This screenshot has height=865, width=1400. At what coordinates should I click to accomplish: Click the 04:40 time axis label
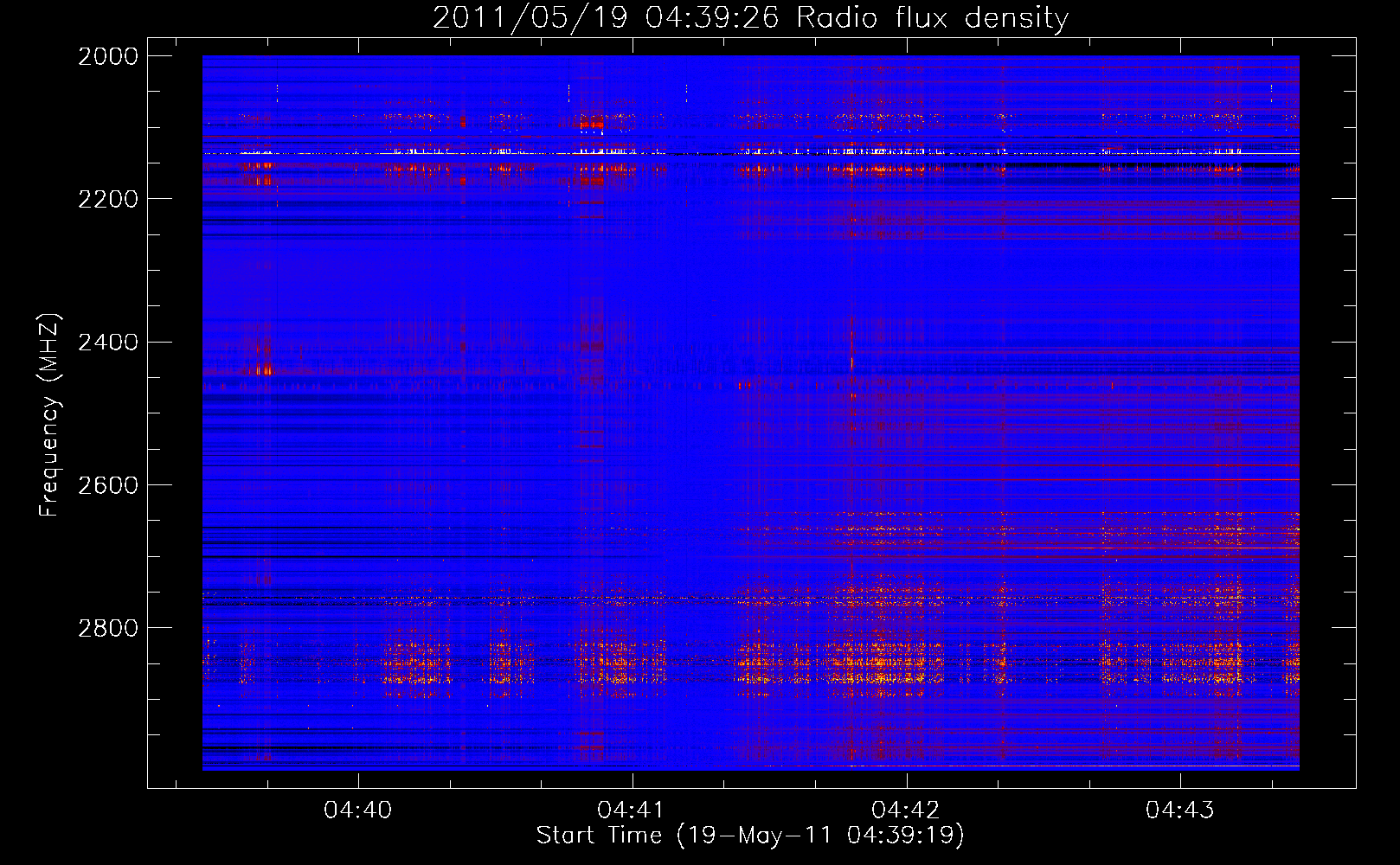[357, 811]
